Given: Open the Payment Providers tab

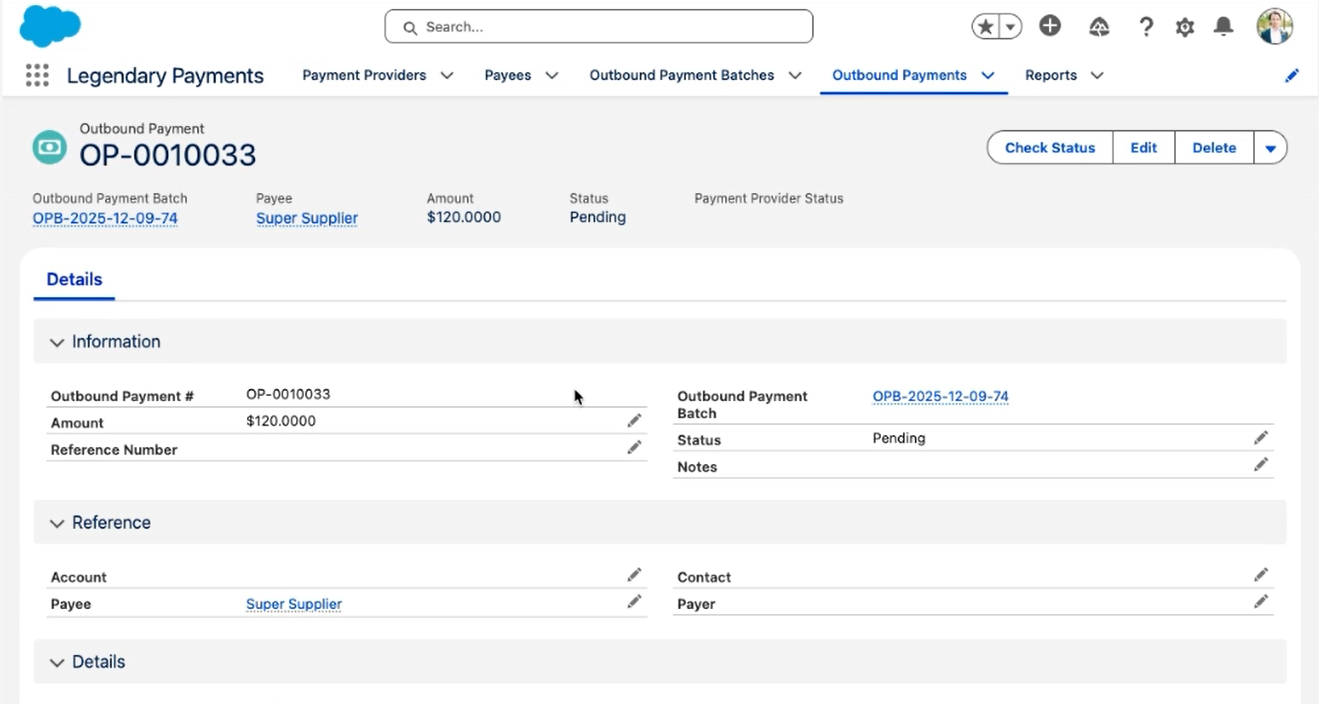Looking at the screenshot, I should coord(364,75).
